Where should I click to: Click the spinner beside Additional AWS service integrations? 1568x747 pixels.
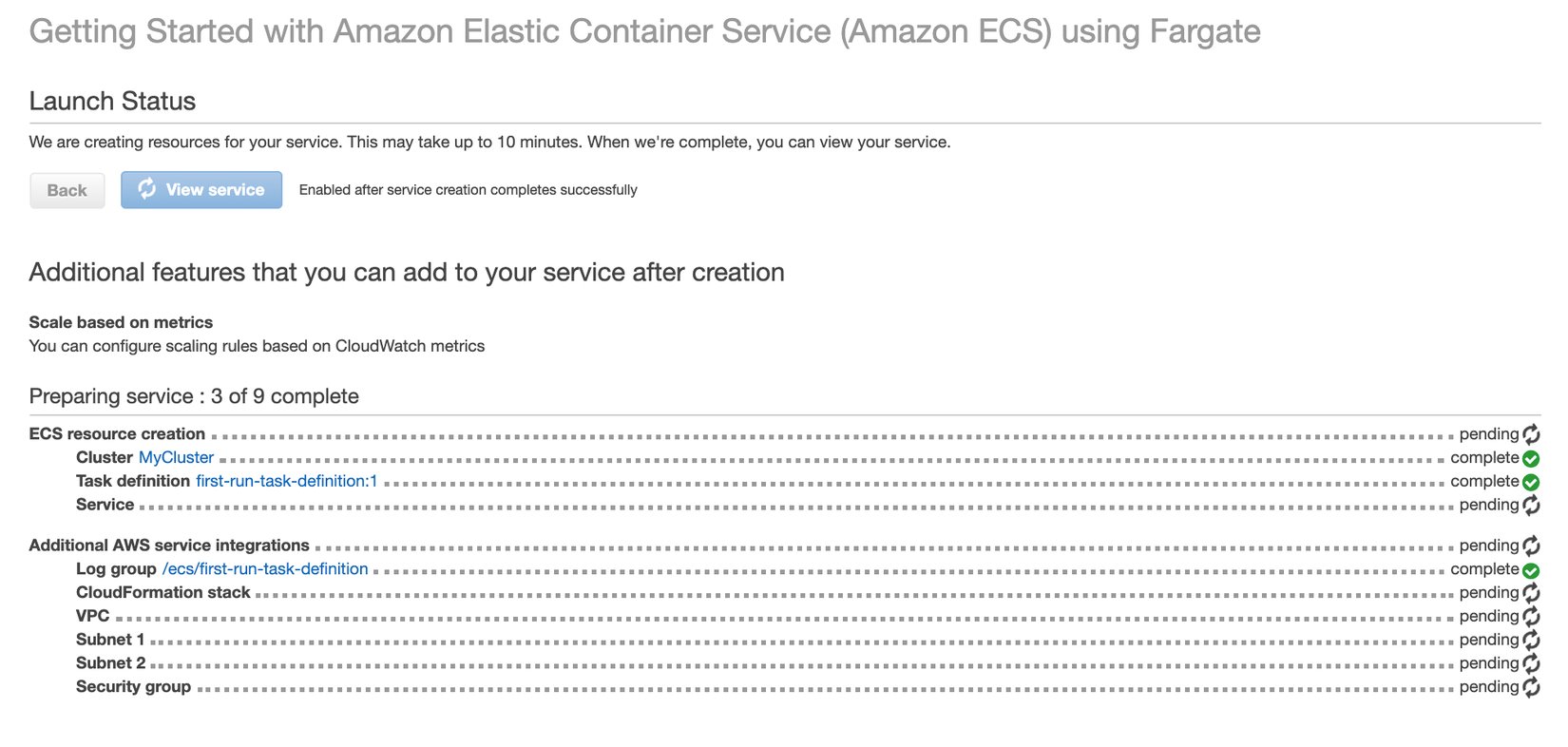click(x=1530, y=546)
